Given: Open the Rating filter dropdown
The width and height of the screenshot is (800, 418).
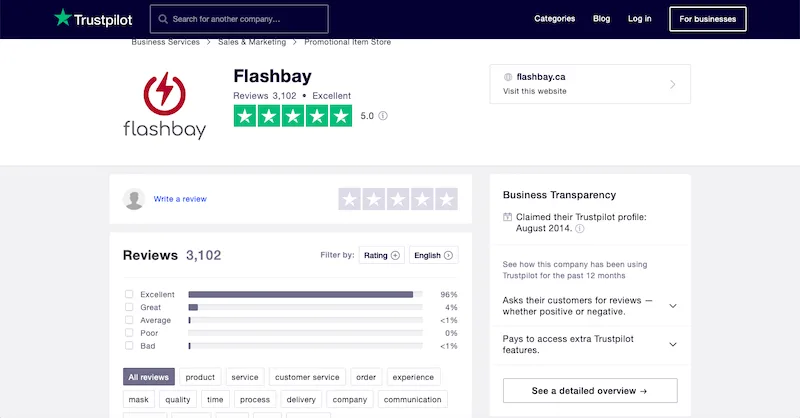Looking at the screenshot, I should [382, 255].
